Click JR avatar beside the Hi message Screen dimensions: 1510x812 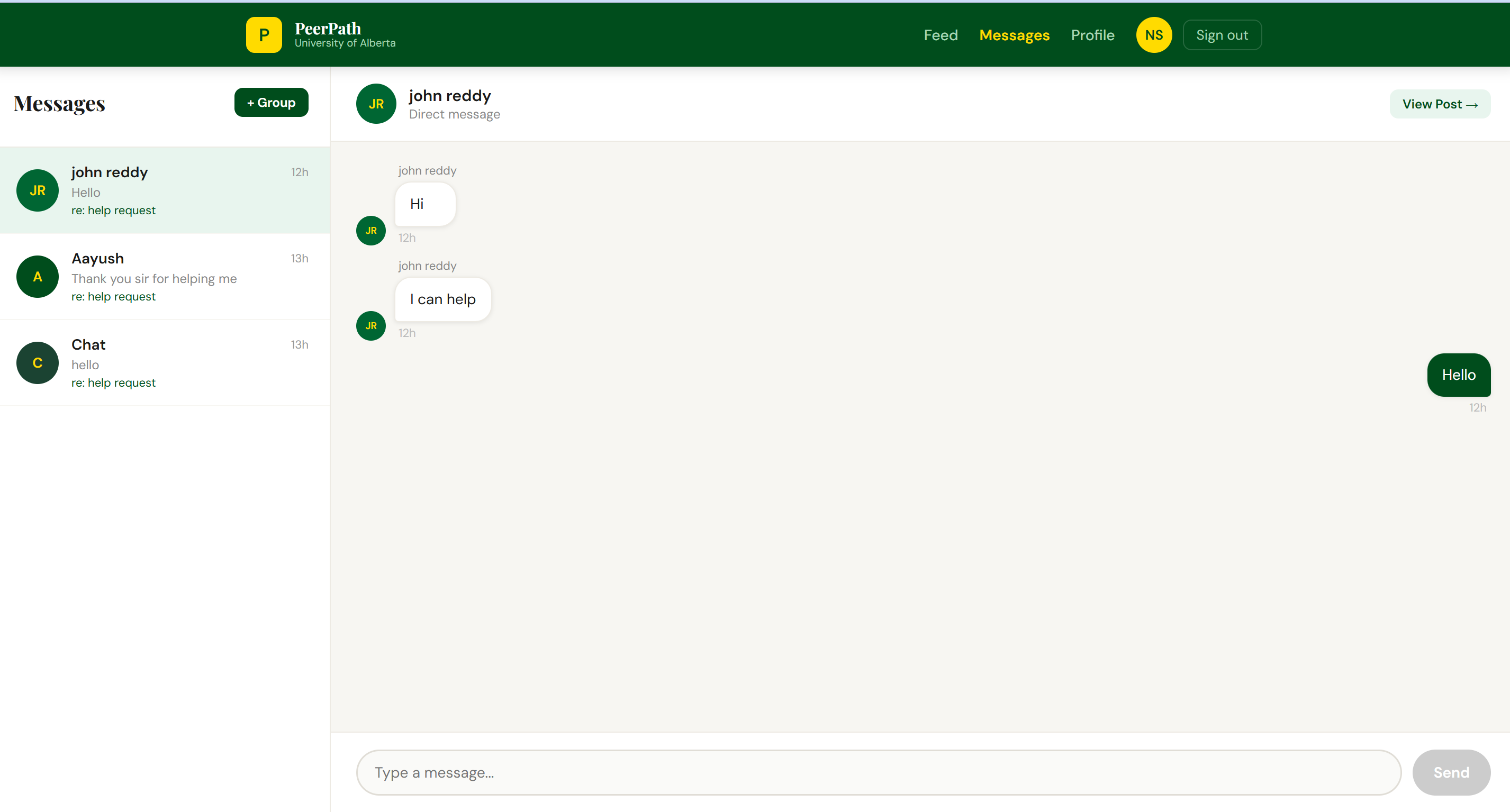pos(370,230)
